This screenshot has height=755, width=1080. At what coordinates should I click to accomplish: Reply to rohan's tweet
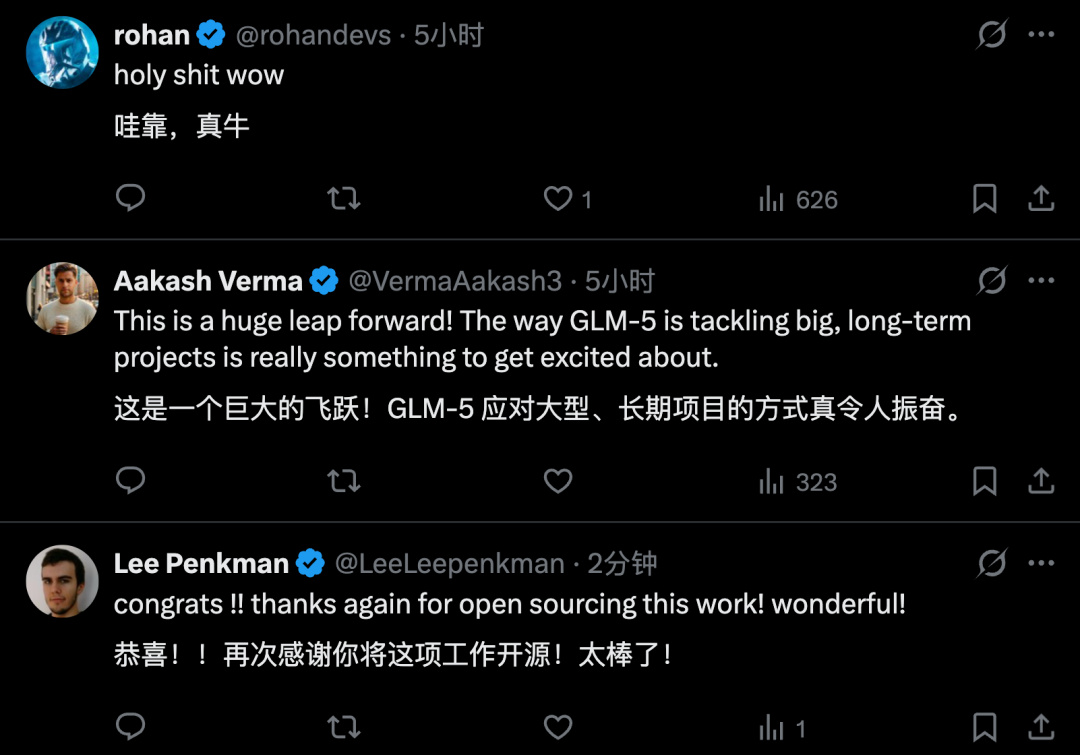pyautogui.click(x=131, y=199)
